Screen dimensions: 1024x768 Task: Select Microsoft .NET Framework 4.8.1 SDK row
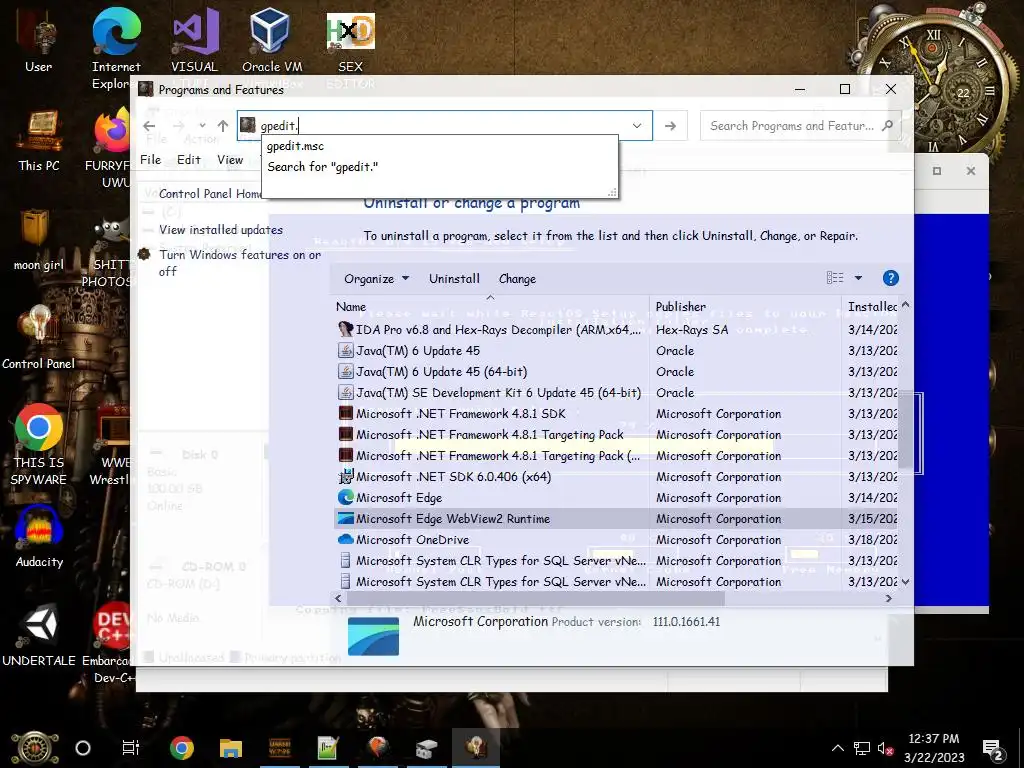click(615, 413)
